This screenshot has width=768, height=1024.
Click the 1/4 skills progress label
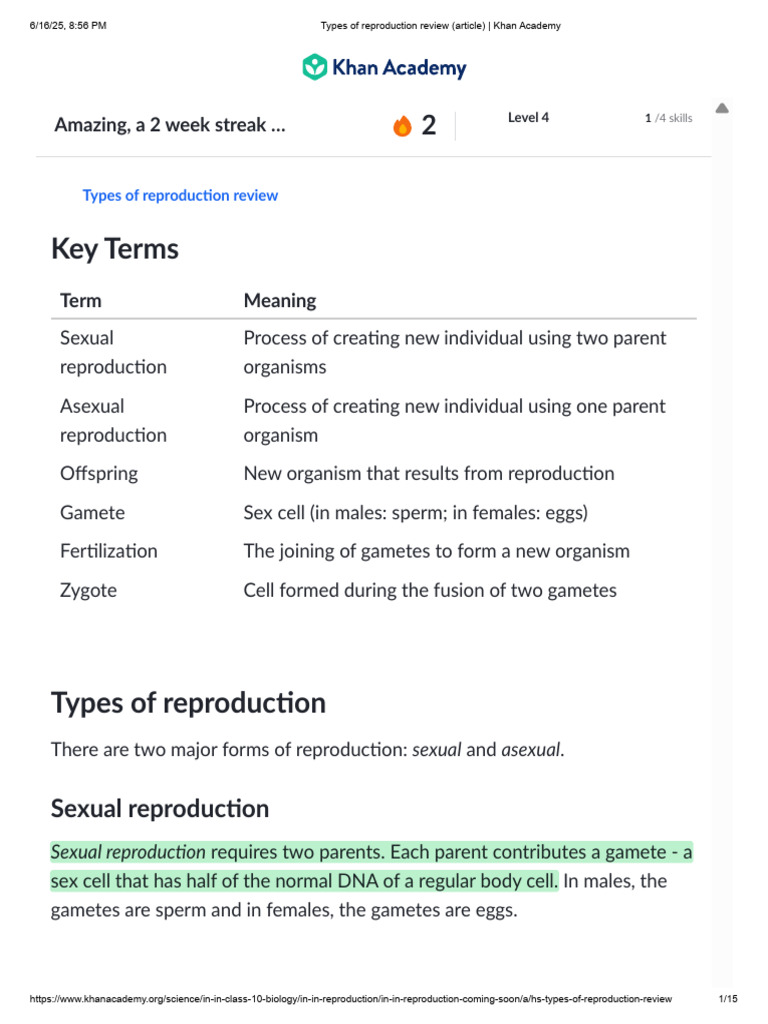(668, 118)
